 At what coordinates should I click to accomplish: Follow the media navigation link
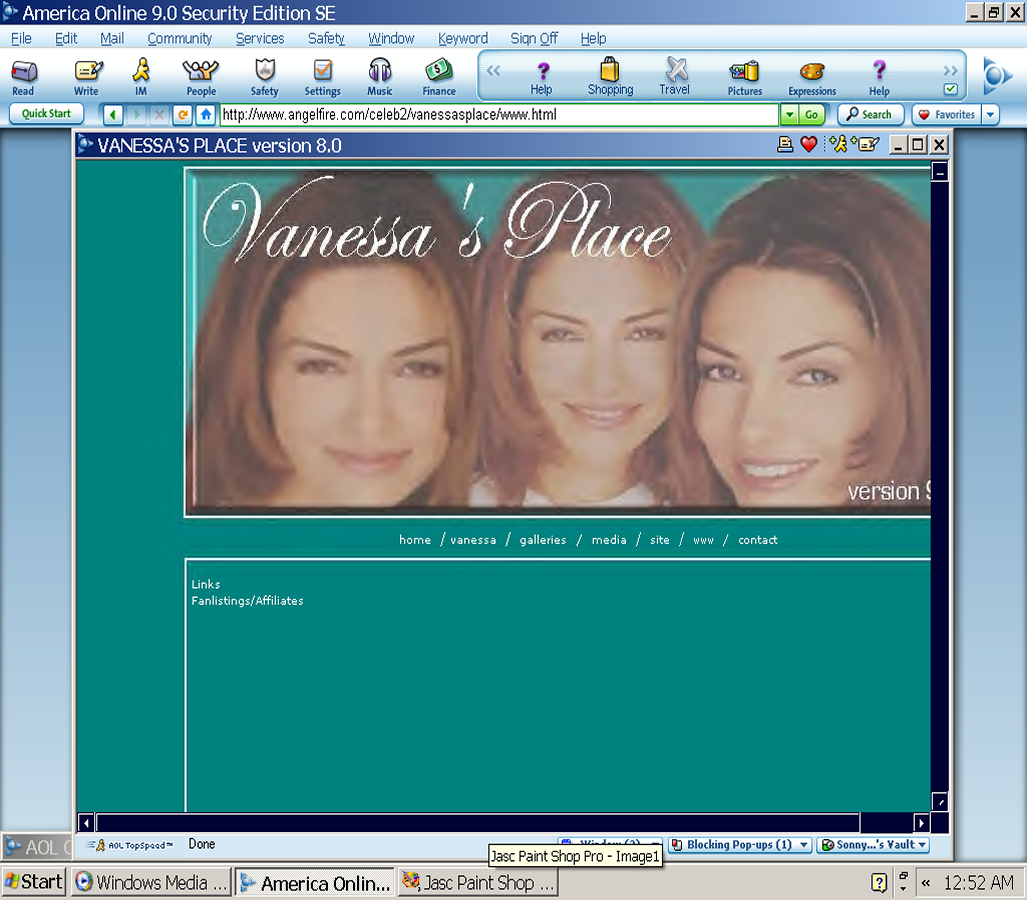click(608, 540)
